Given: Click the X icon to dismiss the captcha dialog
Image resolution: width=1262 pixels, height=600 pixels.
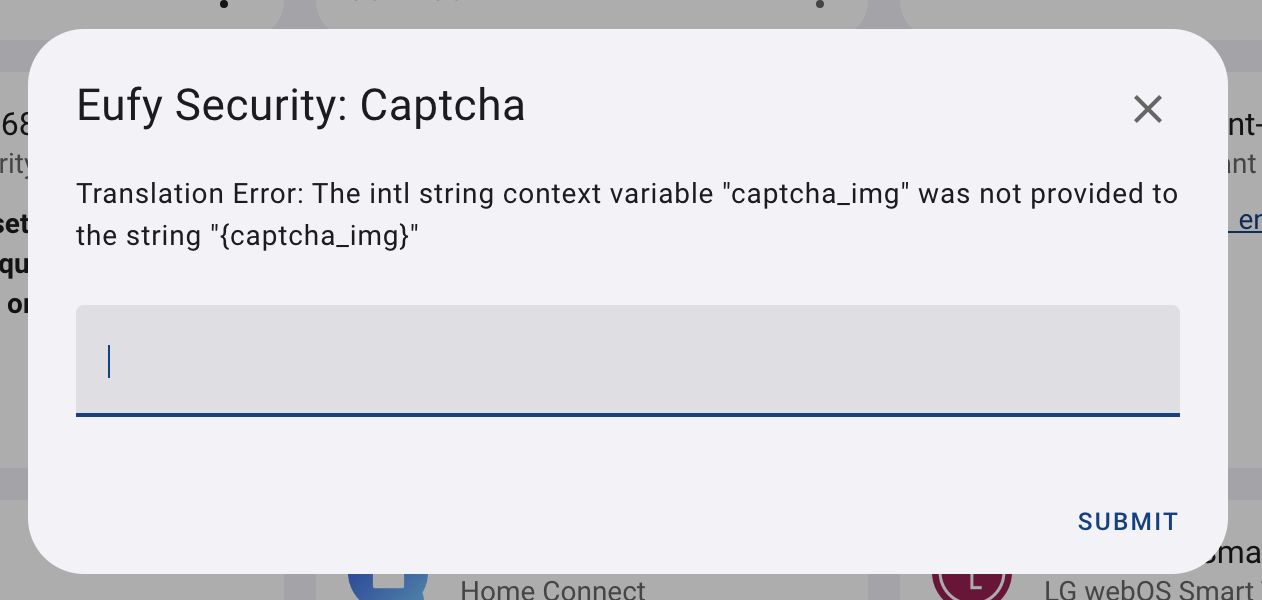Looking at the screenshot, I should (1147, 109).
